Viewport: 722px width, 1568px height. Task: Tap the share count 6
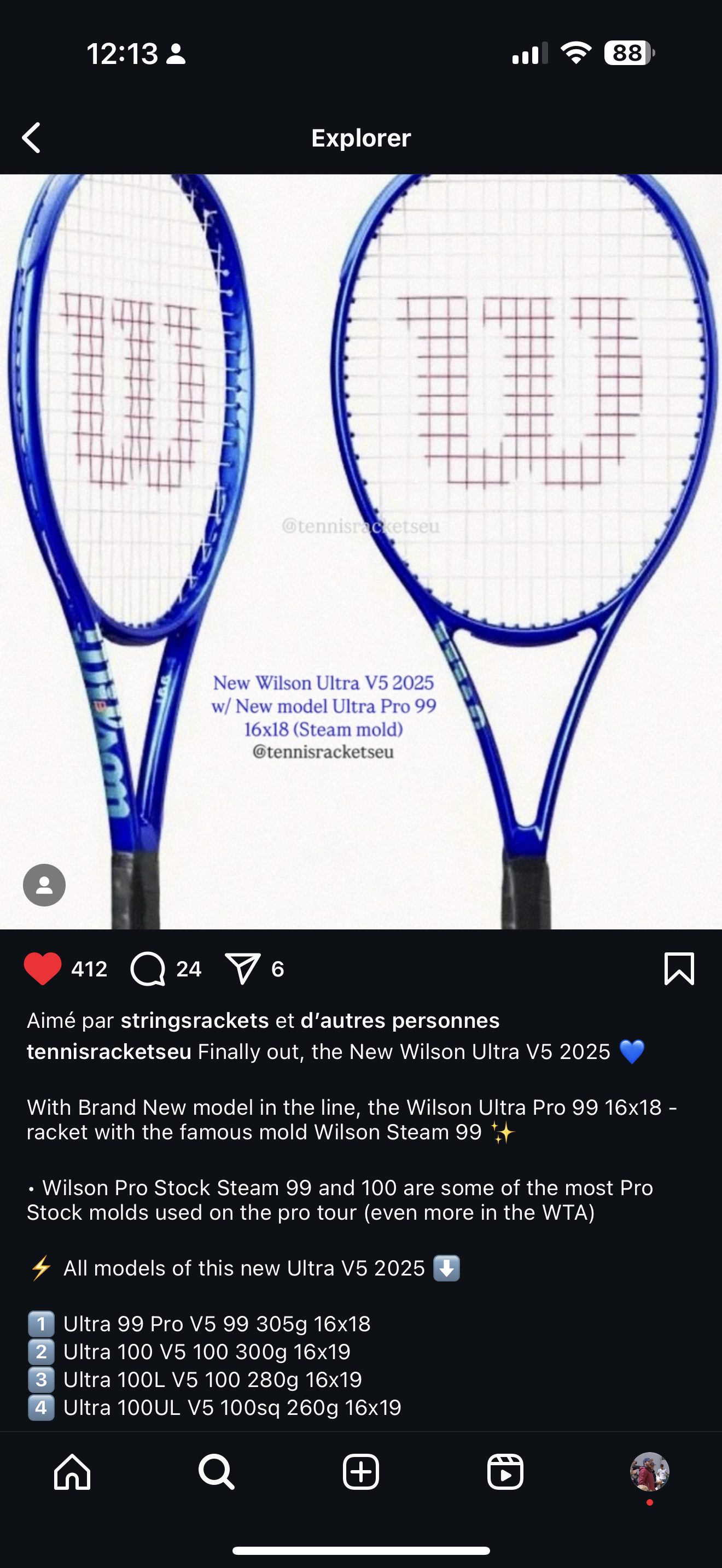pos(278,969)
